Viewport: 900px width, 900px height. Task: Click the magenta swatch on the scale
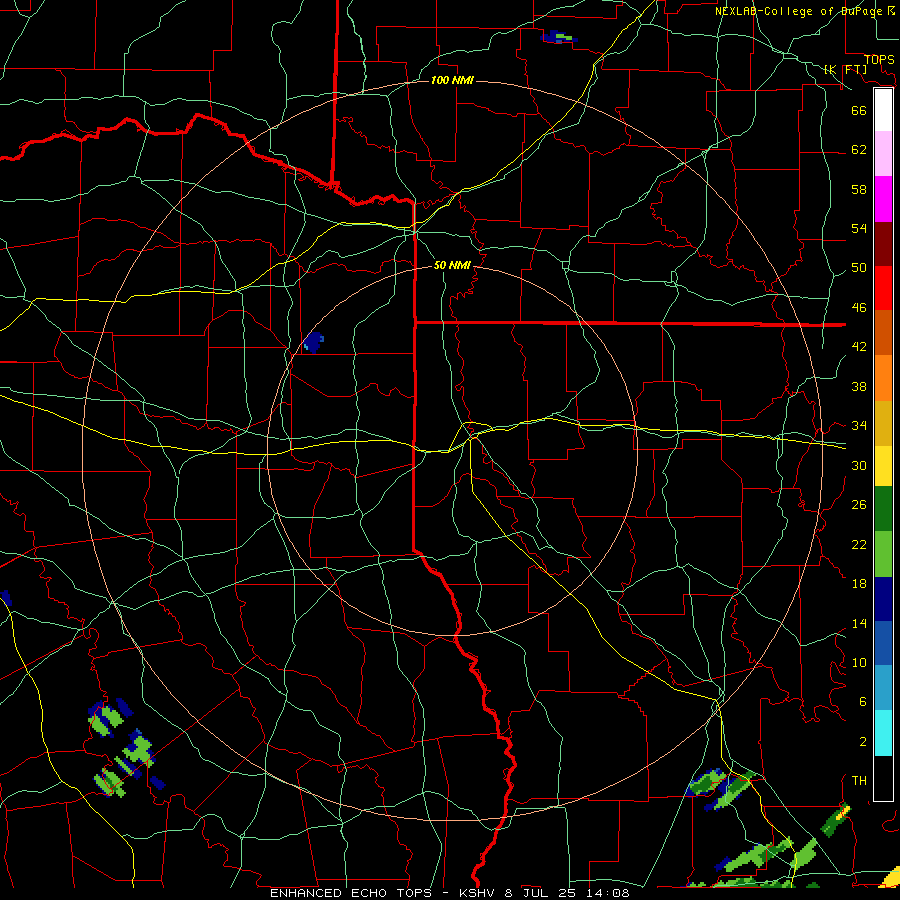tap(883, 199)
